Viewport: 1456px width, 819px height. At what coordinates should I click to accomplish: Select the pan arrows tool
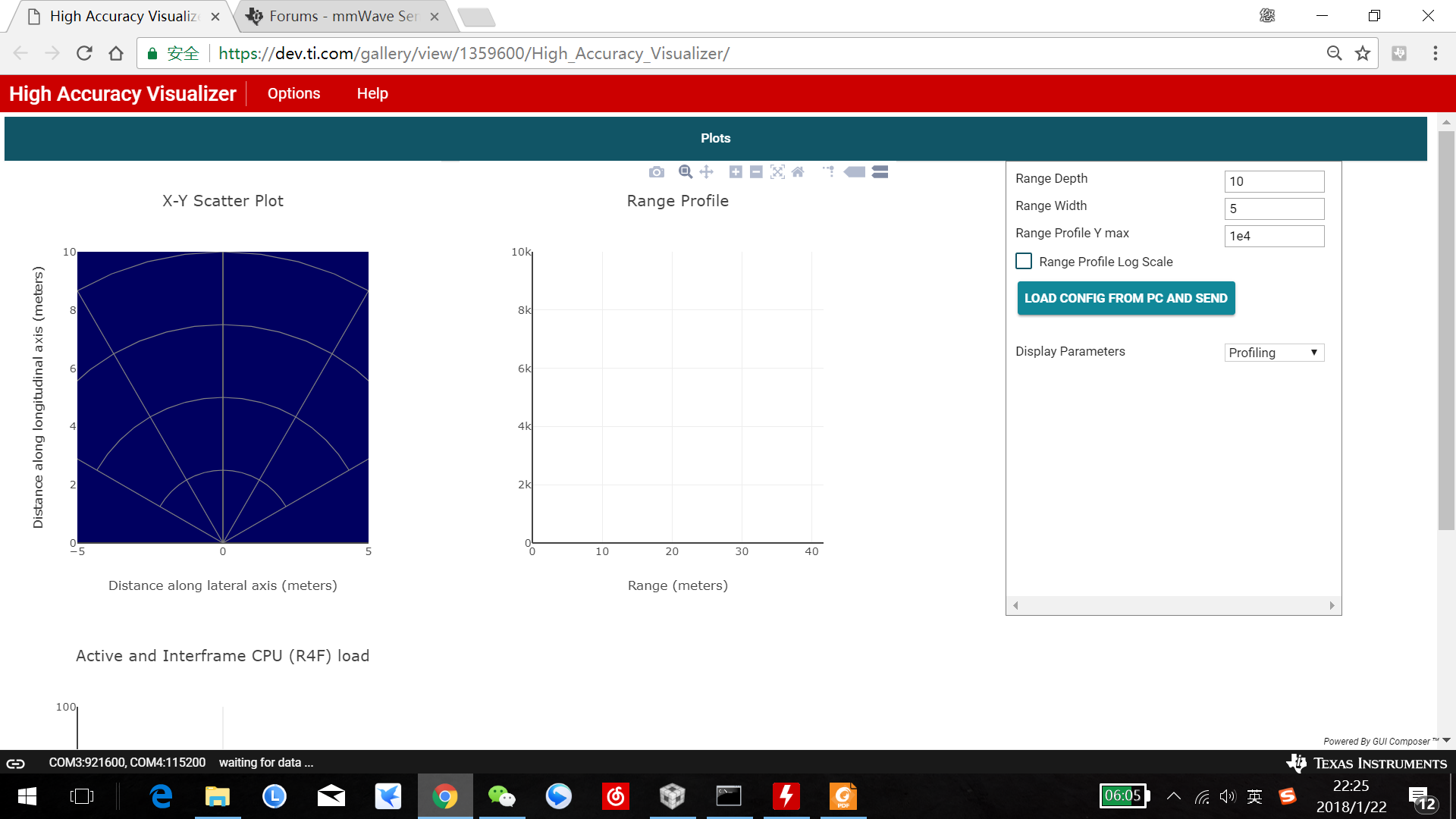tap(707, 172)
